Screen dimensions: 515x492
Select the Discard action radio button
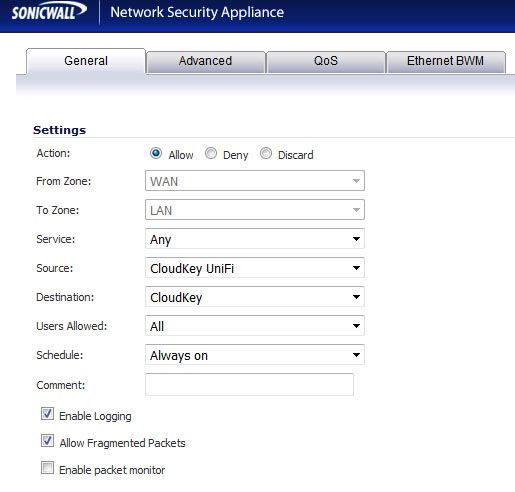point(266,154)
